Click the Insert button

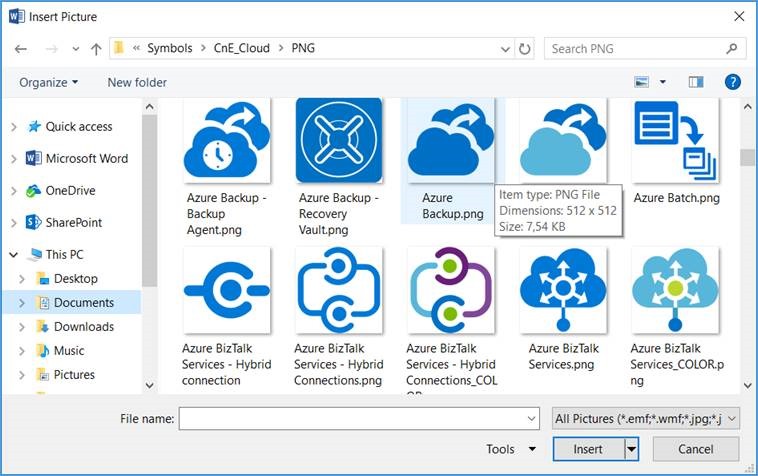pos(588,449)
